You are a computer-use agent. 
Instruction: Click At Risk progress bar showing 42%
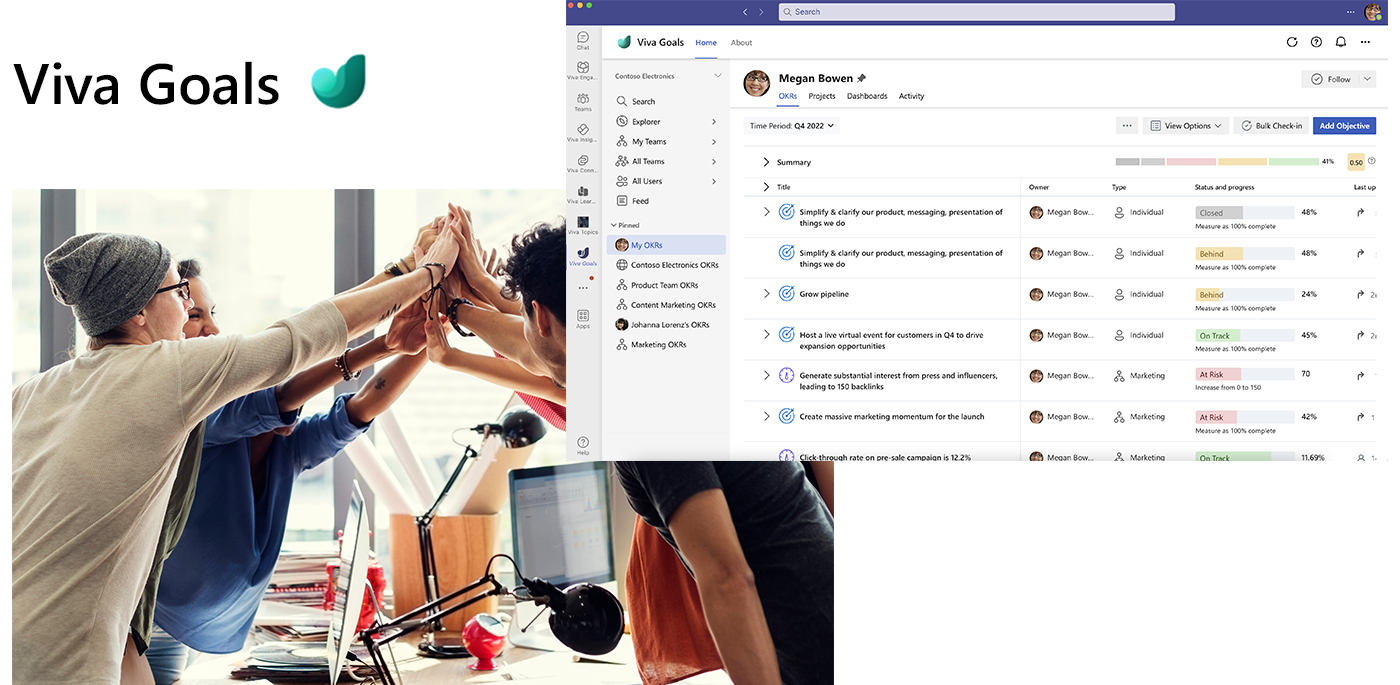pos(1245,417)
